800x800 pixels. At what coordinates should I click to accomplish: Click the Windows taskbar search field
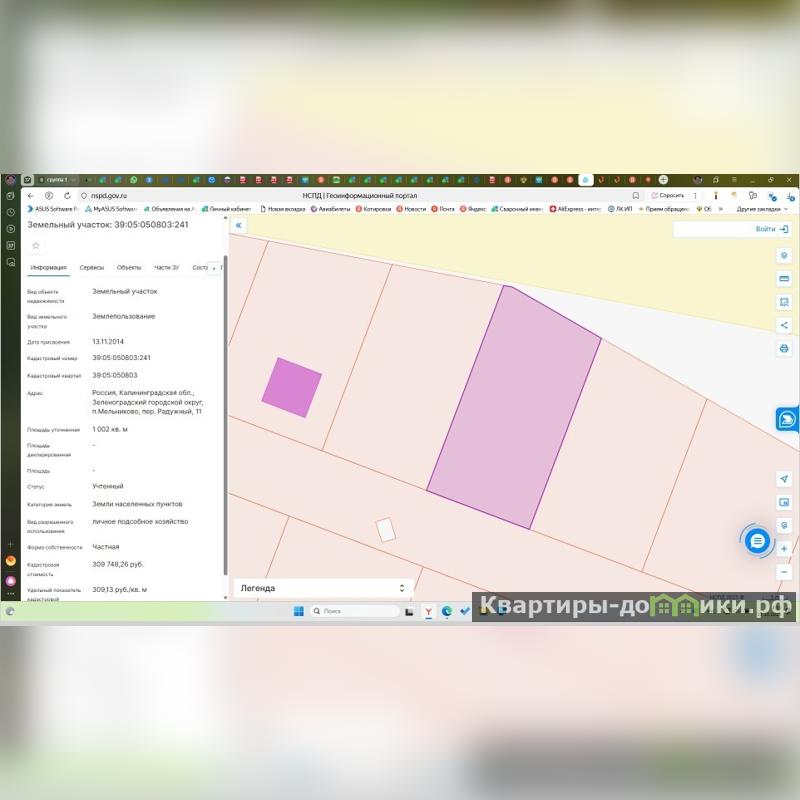pos(355,610)
